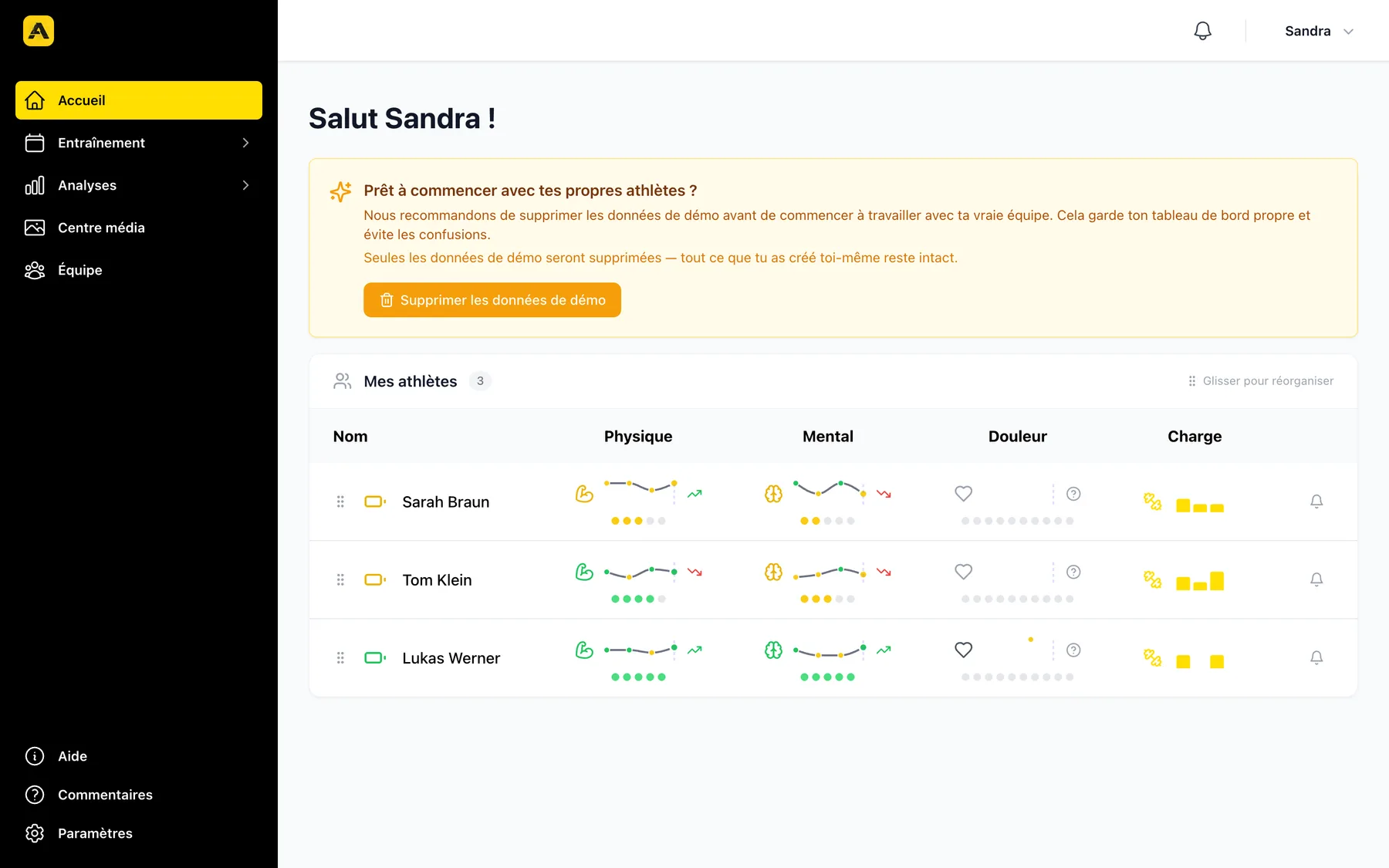Open the Sandra user dropdown
Screen dimensions: 1389x868
[x=1319, y=31]
